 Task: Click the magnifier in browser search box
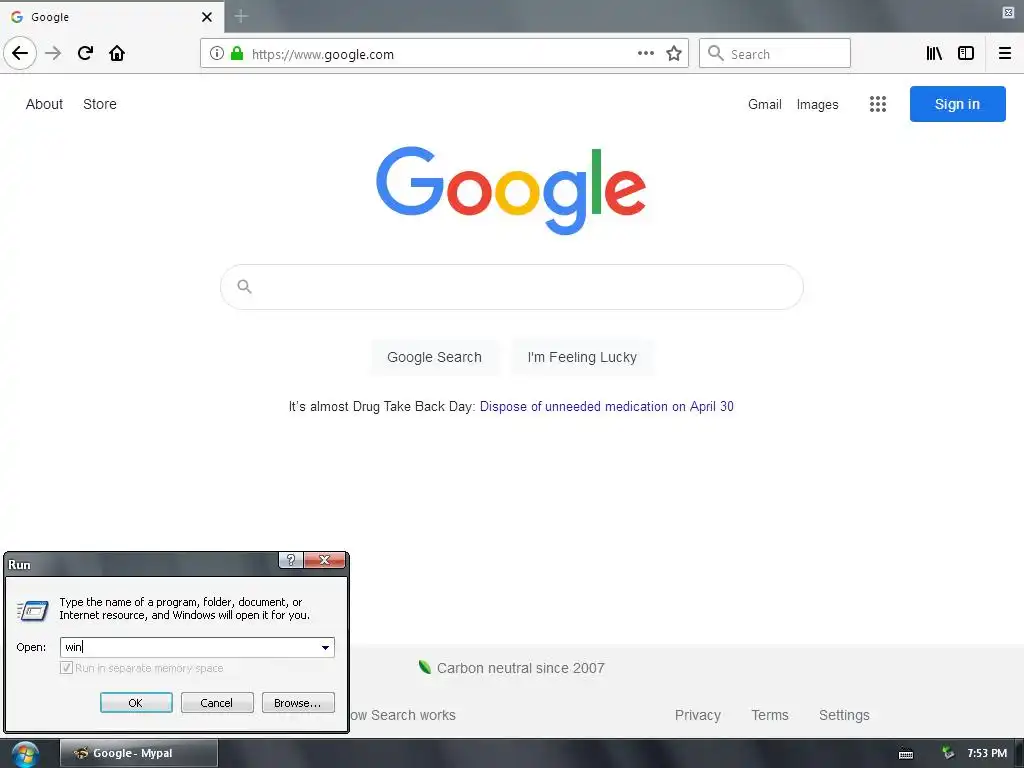coord(716,54)
